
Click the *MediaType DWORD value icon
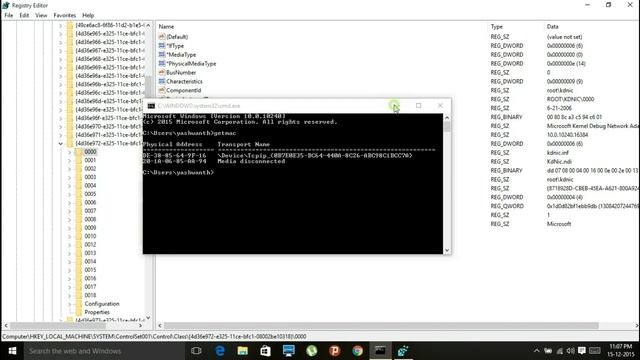pyautogui.click(x=162, y=54)
